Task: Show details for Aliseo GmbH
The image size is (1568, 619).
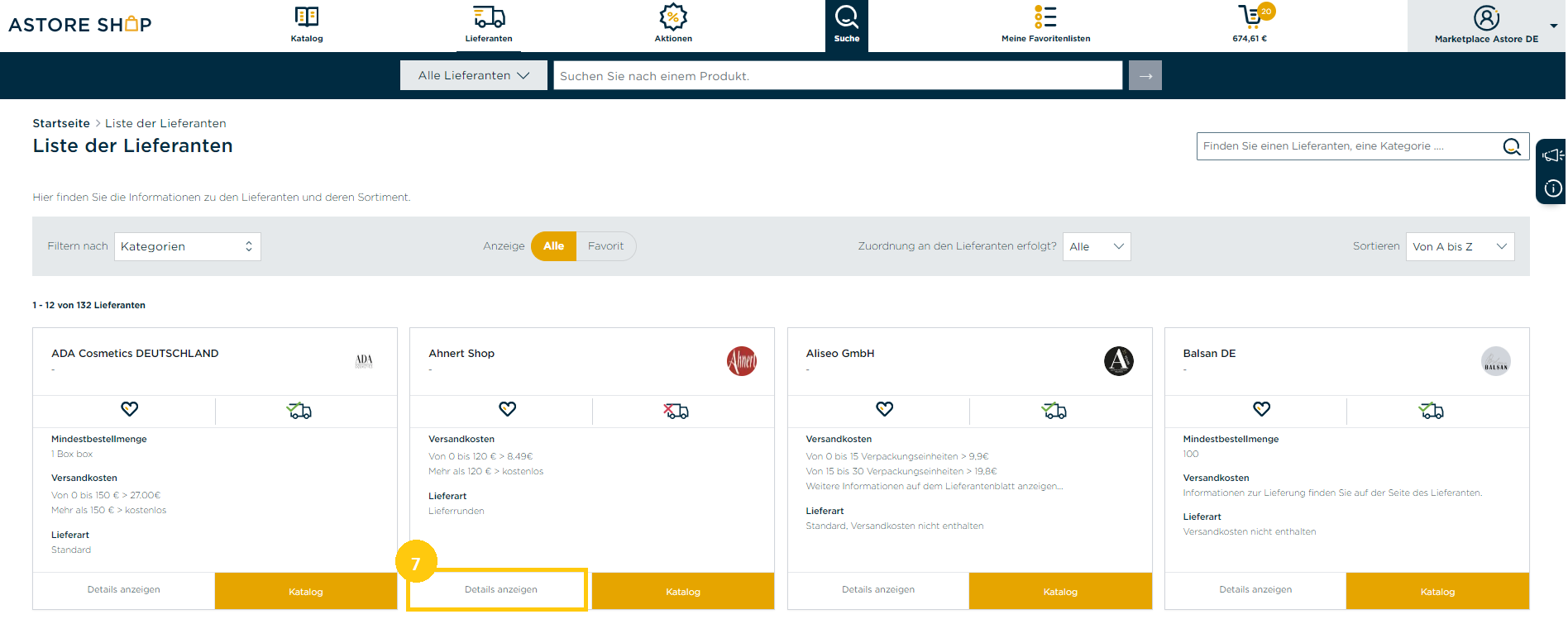Action: pos(878,590)
